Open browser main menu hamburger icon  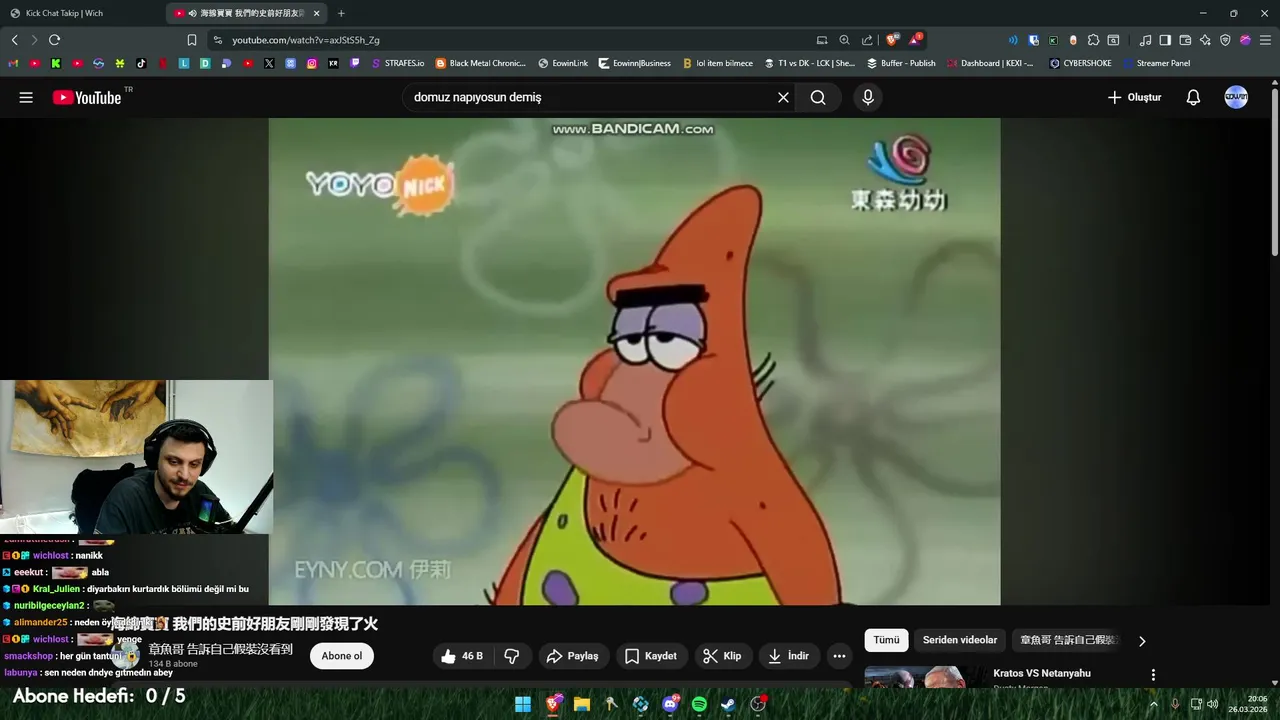[x=1265, y=40]
